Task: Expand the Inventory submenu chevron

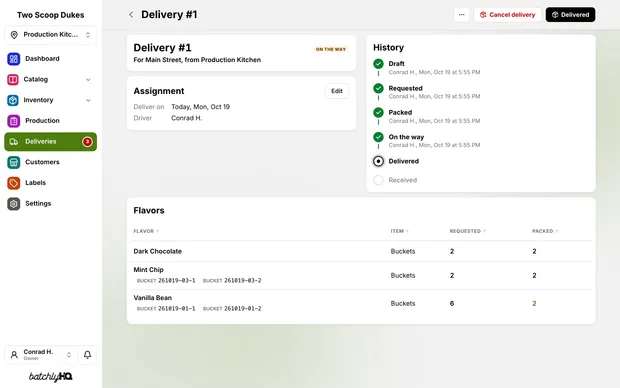Action: tap(88, 100)
